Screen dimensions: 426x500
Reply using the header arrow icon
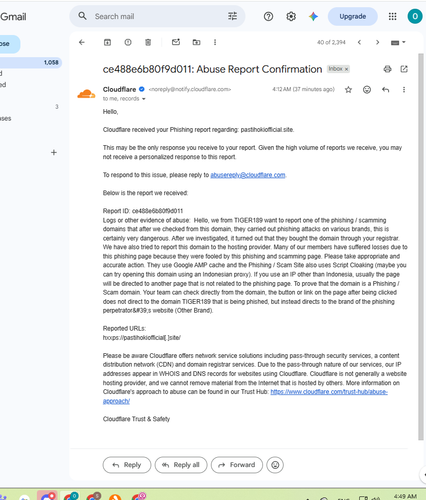[386, 90]
